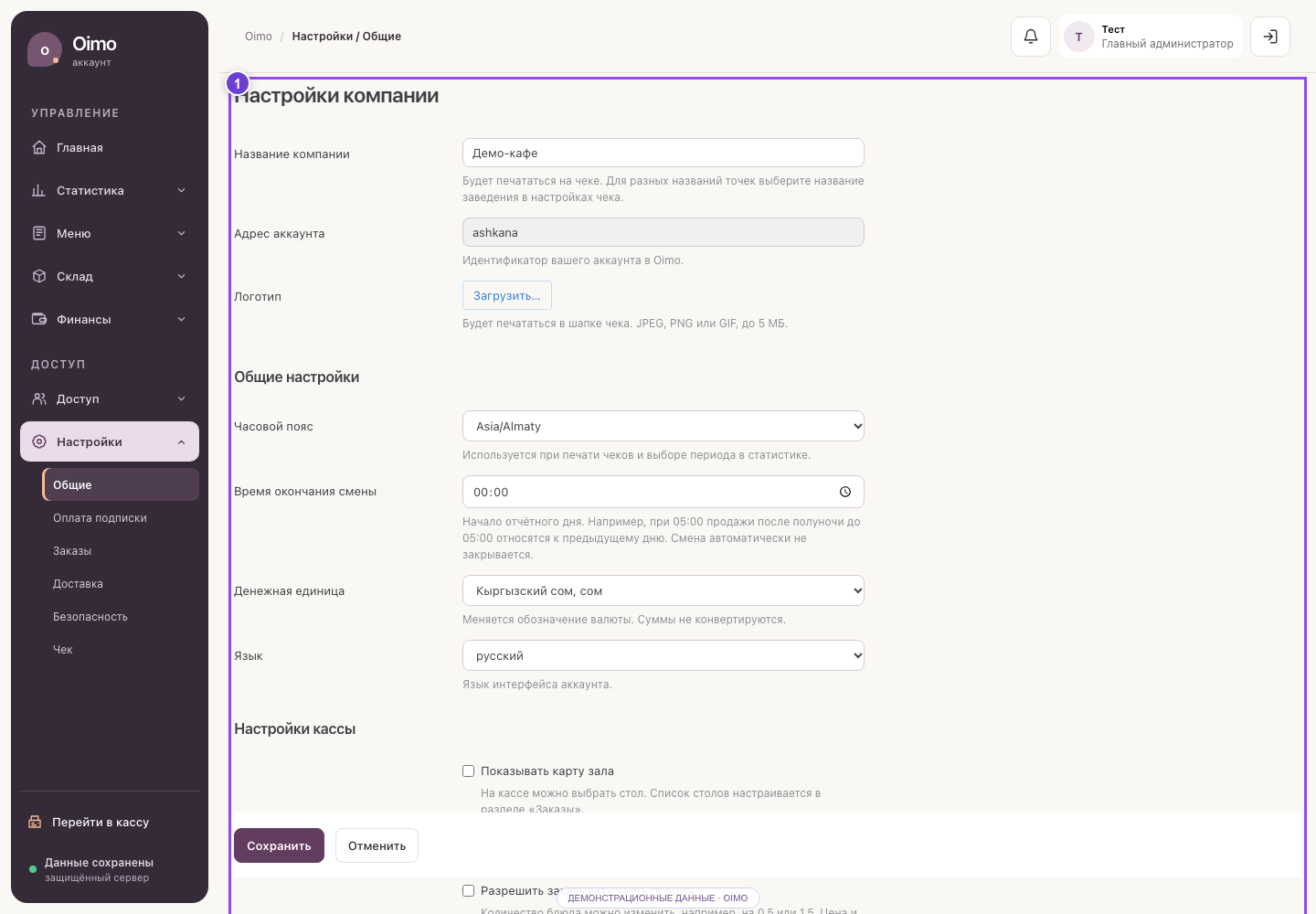Click the Настройки gear icon
Screen dimensions: 1316x914
pyautogui.click(x=39, y=441)
